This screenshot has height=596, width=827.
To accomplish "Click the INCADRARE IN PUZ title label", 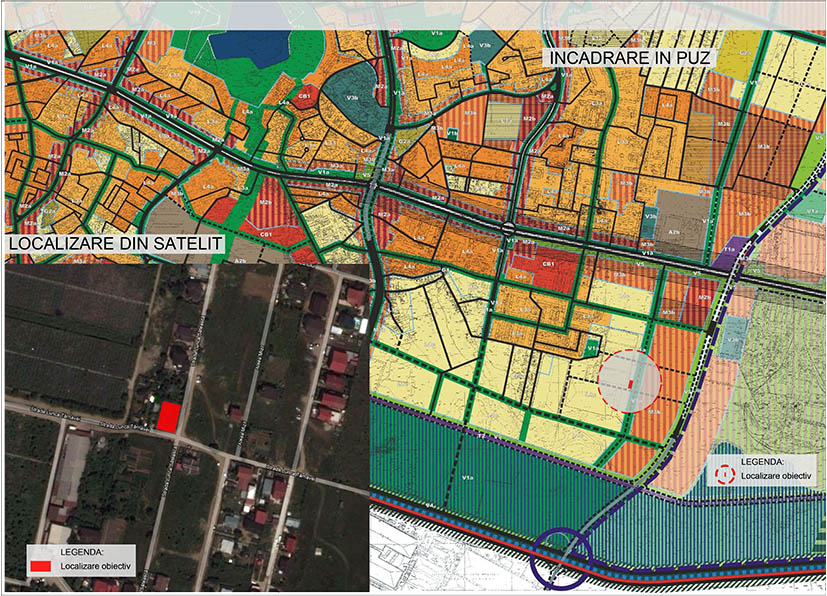I will 630,57.
